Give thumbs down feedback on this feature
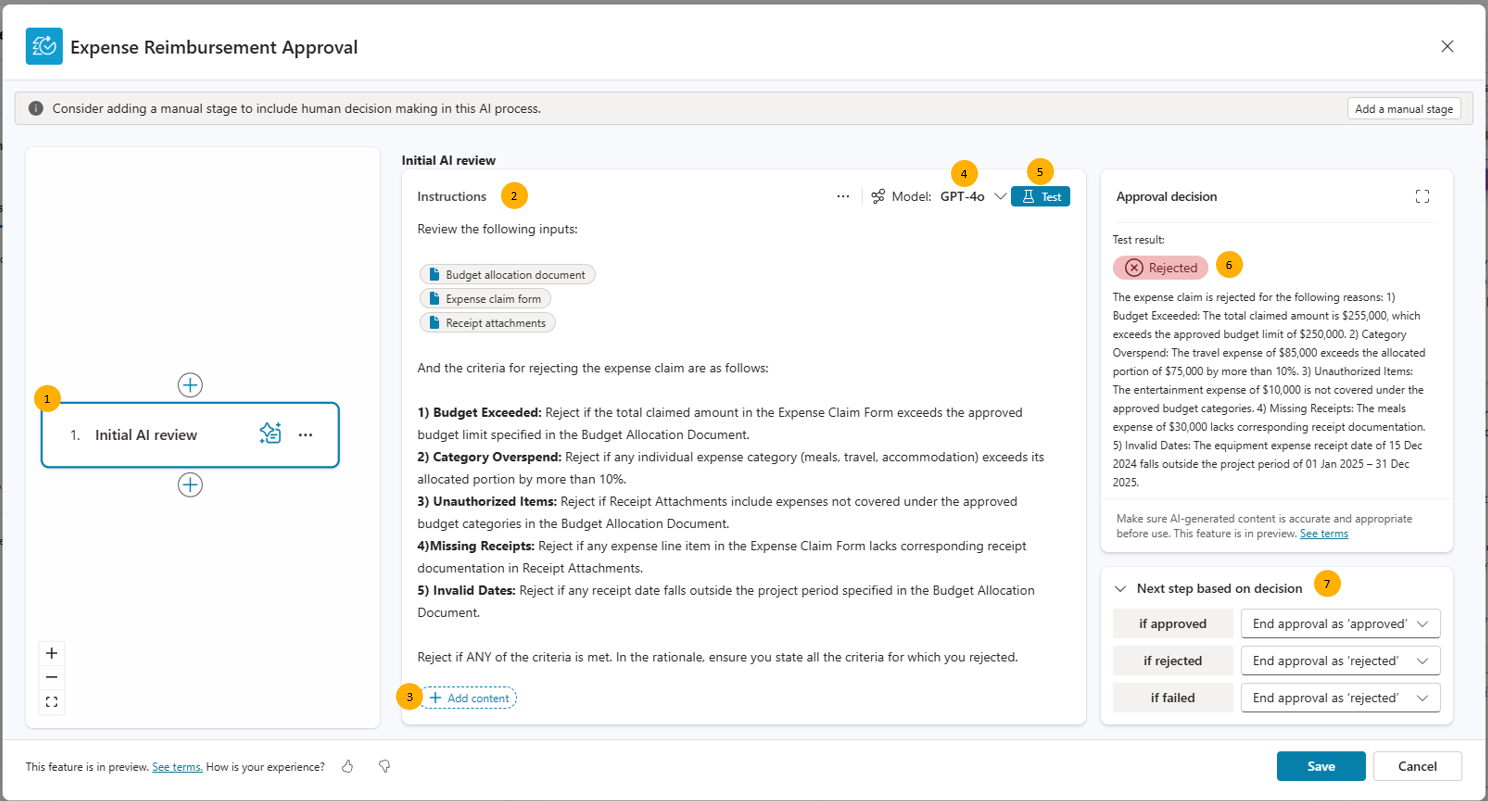Viewport: 1488px width, 801px height. point(383,766)
